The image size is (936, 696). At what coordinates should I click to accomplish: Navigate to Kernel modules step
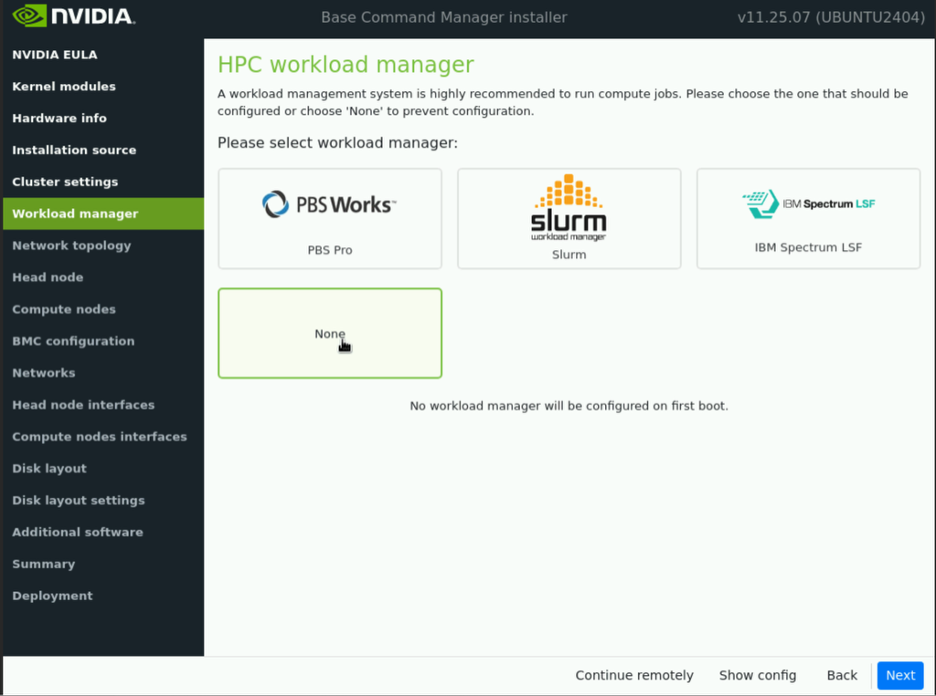(x=64, y=86)
